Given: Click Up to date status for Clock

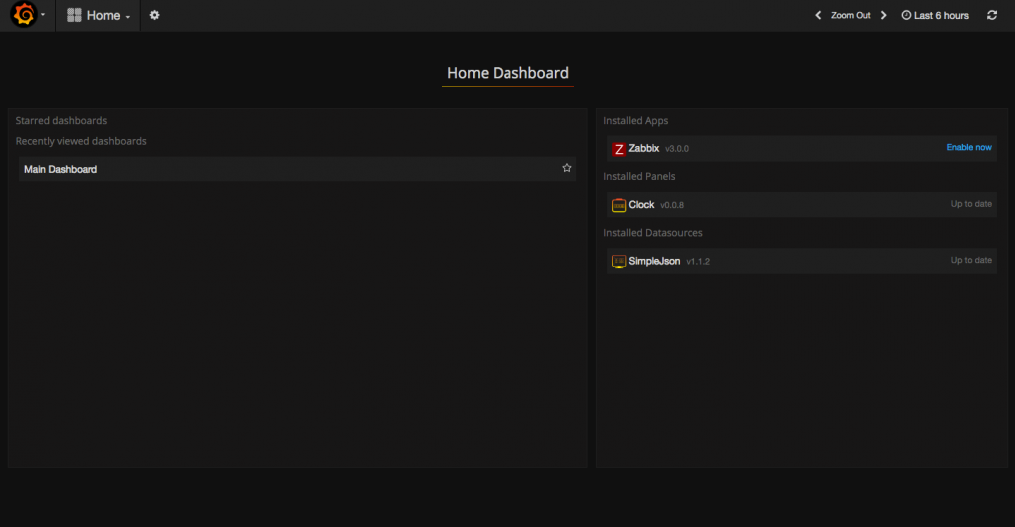Looking at the screenshot, I should (x=971, y=204).
